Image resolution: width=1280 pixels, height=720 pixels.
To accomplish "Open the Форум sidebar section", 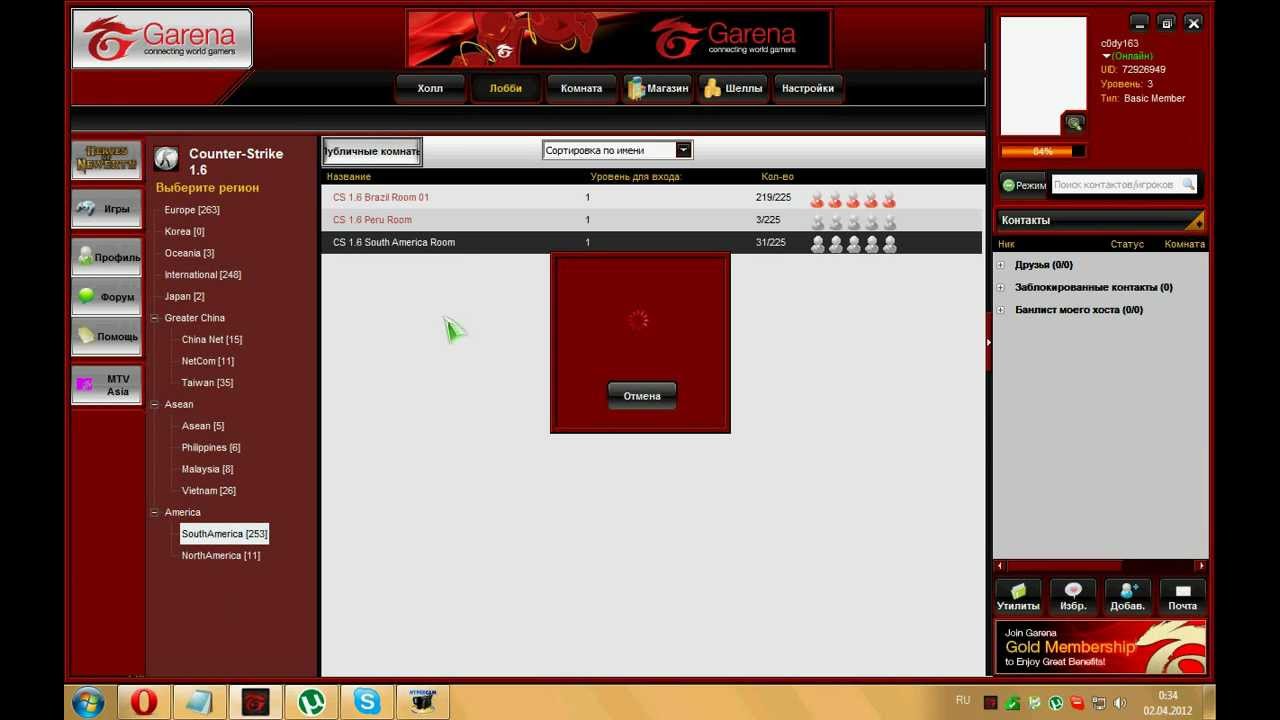I will (106, 297).
